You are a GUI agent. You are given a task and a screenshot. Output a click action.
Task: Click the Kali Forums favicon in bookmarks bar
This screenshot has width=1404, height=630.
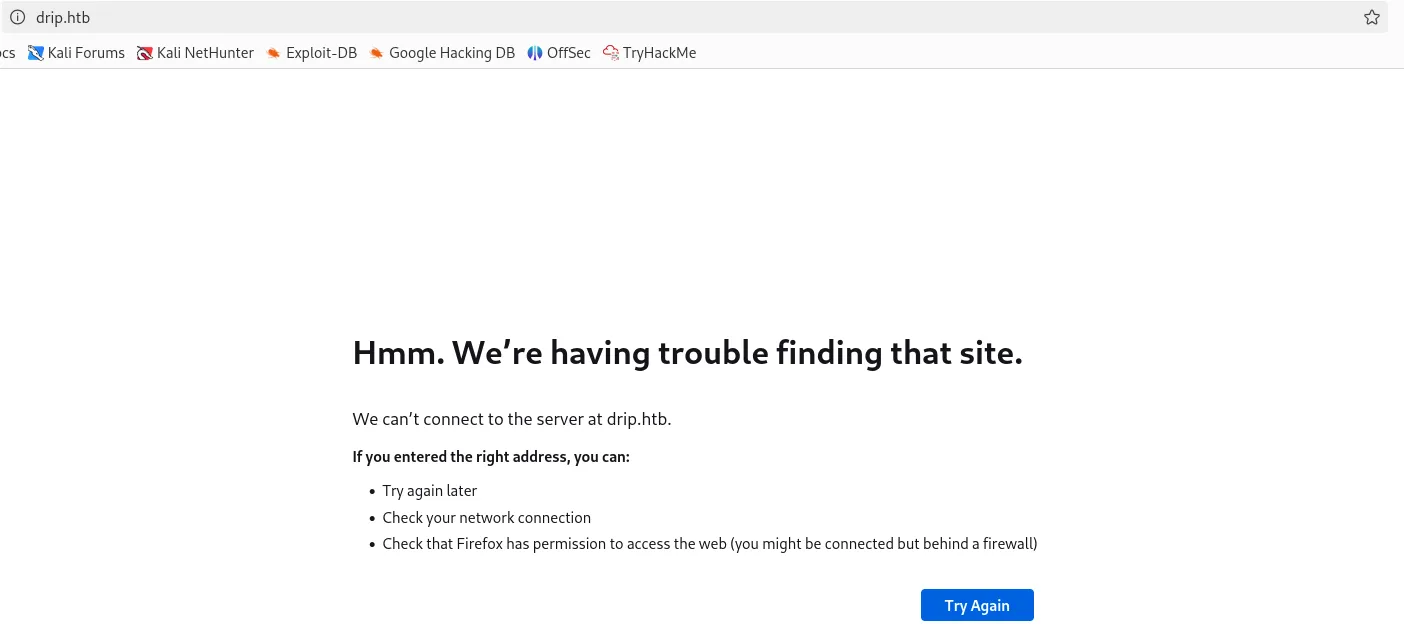[36, 53]
